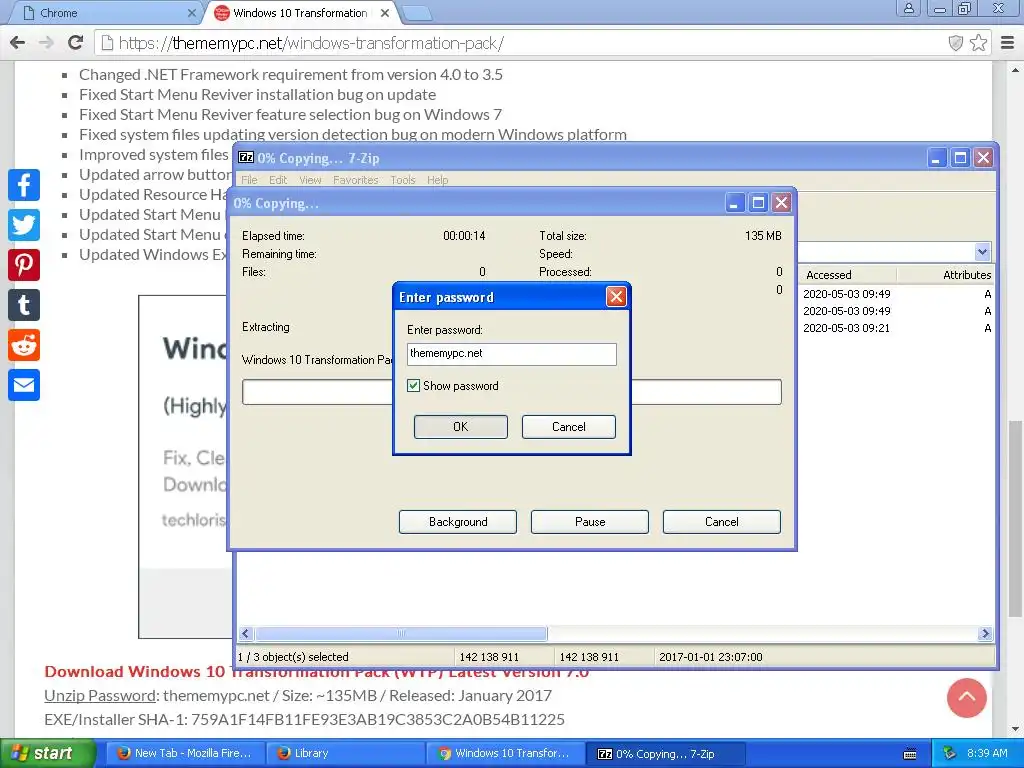Cancel the password dialog
This screenshot has height=768, width=1024.
(x=568, y=426)
